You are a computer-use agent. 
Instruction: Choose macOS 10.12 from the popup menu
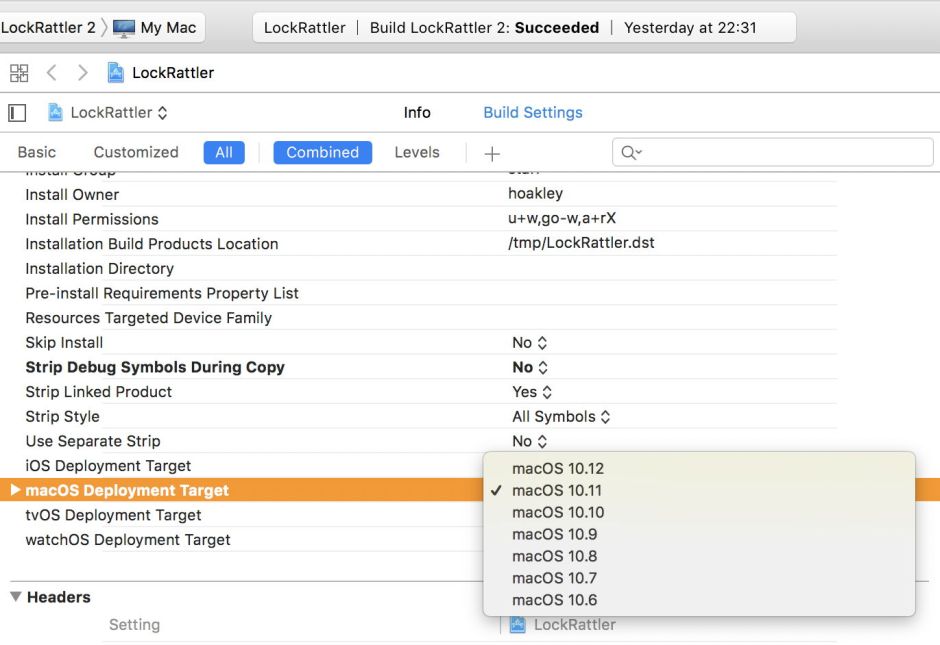click(x=558, y=468)
